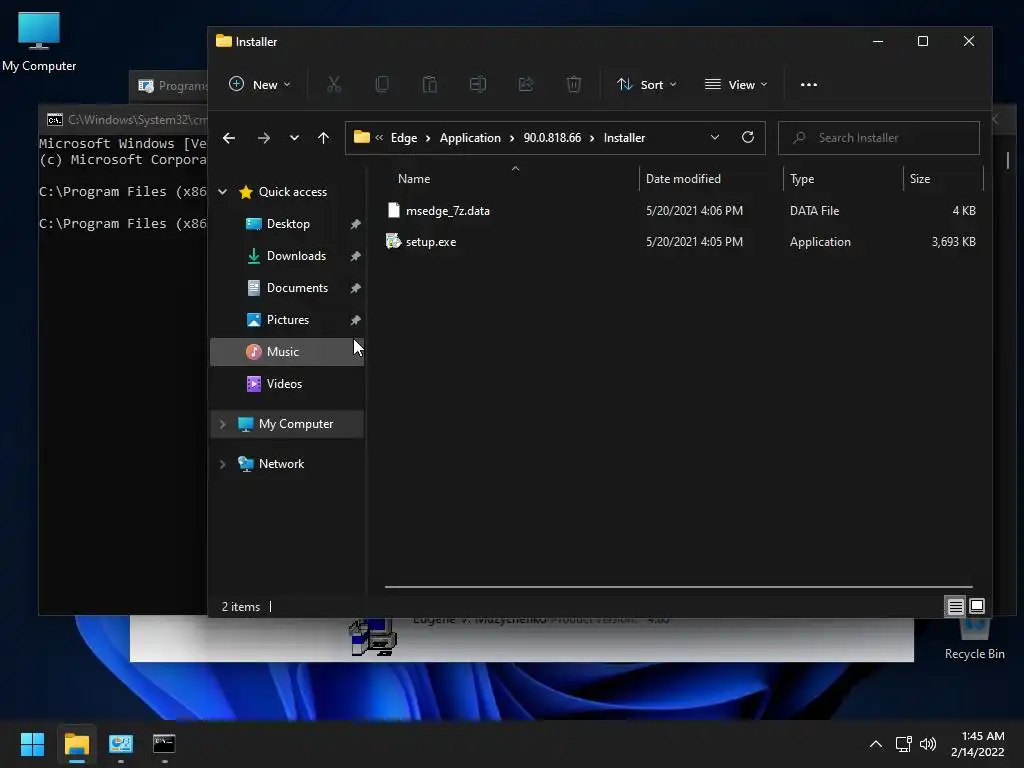Sort by Size column header
Image resolution: width=1024 pixels, height=768 pixels.
[920, 179]
